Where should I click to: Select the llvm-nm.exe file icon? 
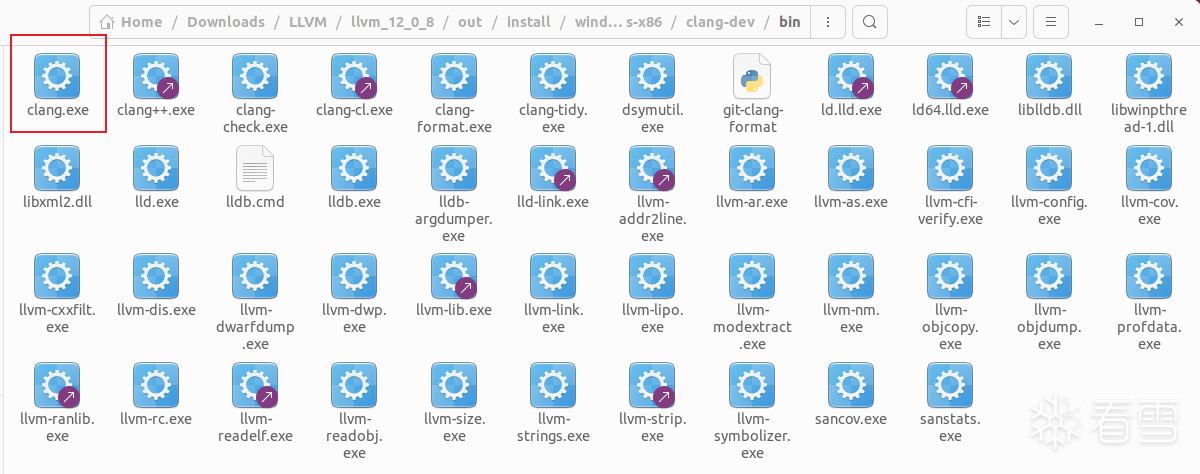pos(851,276)
